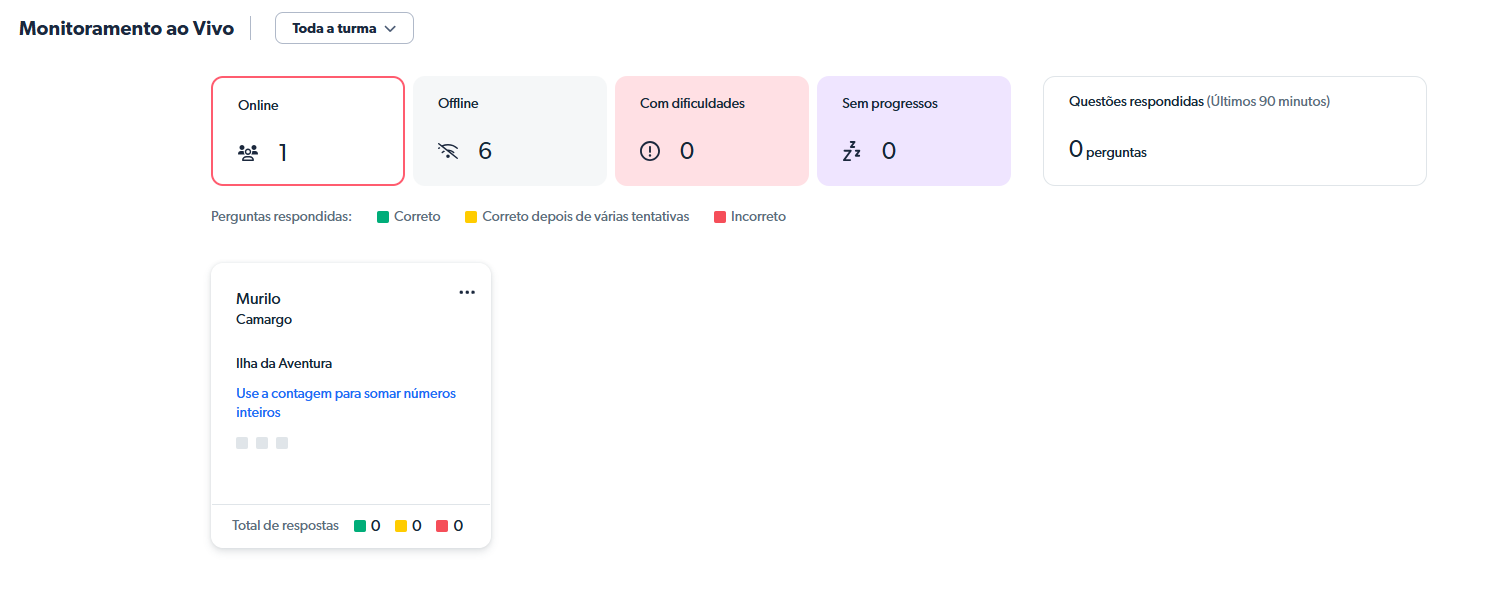This screenshot has height=613, width=1509.
Task: Click the last gray progress square on Murilo's card
Action: 282,443
